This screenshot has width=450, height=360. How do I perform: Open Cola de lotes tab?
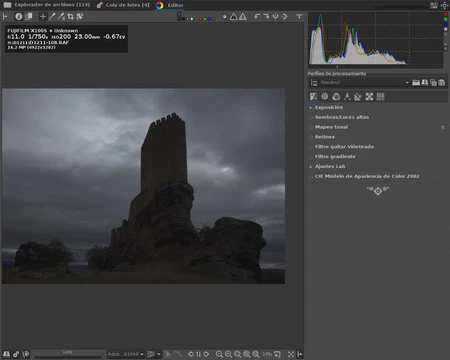point(123,5)
